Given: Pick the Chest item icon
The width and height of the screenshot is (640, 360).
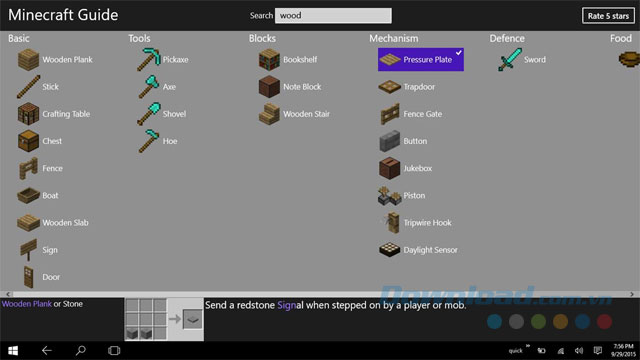Looking at the screenshot, I should click(x=28, y=141).
